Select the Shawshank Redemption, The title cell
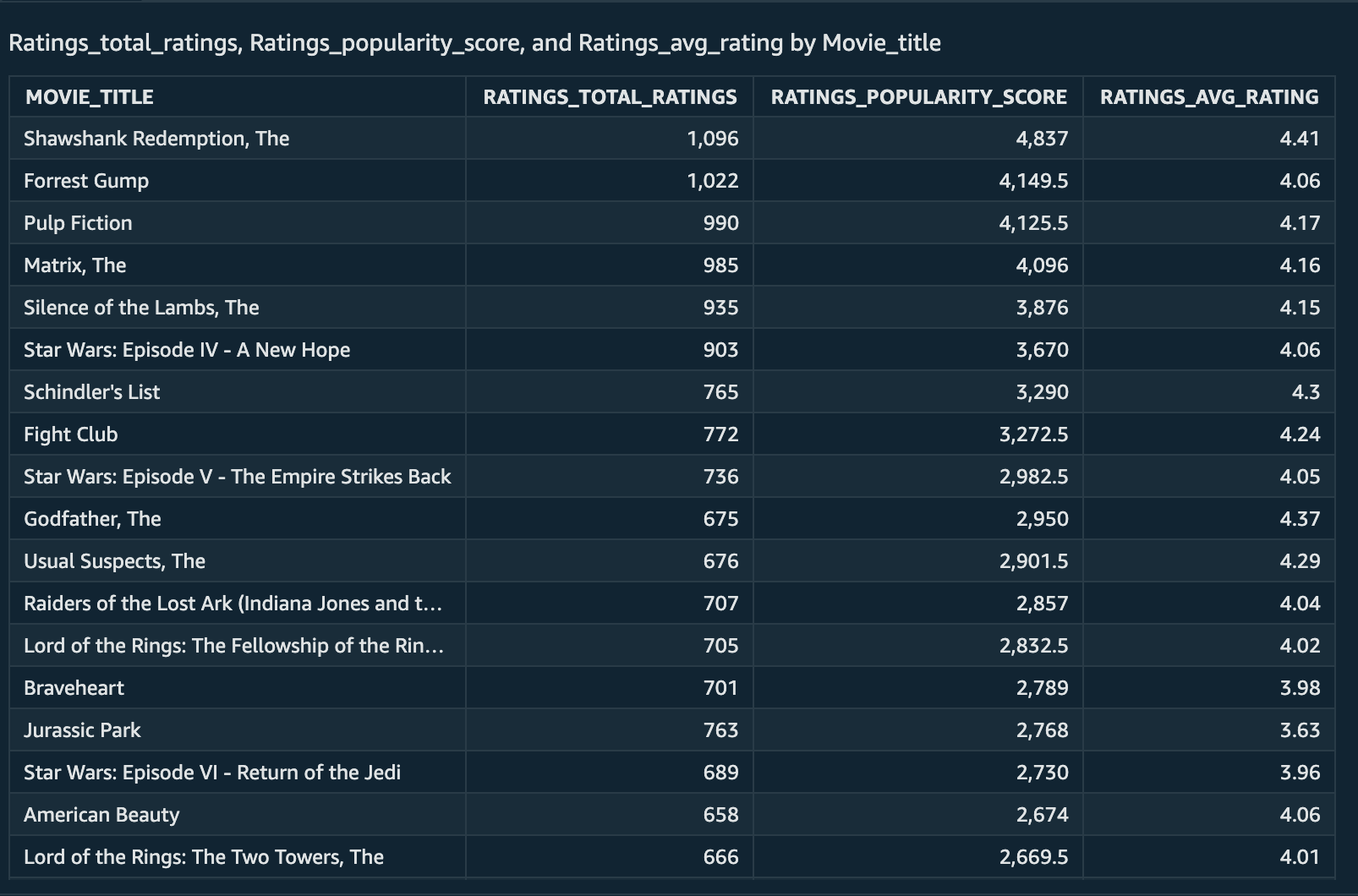Viewport: 1358px width, 896px height. pos(156,139)
